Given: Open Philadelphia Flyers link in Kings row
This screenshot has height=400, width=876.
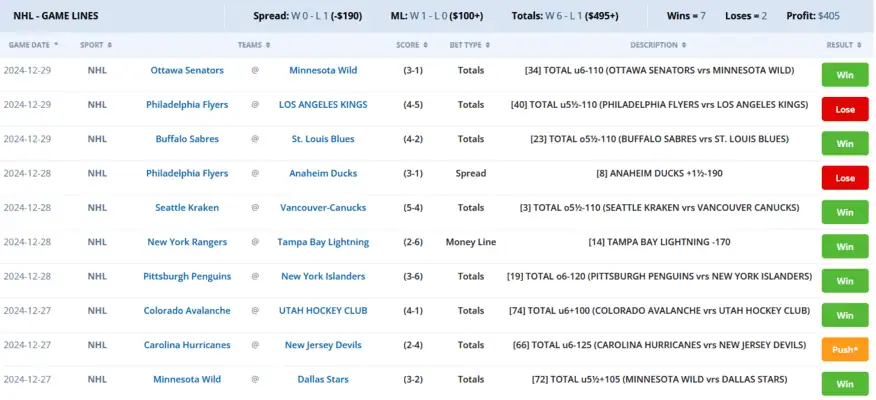Looking at the screenshot, I should click(x=187, y=104).
